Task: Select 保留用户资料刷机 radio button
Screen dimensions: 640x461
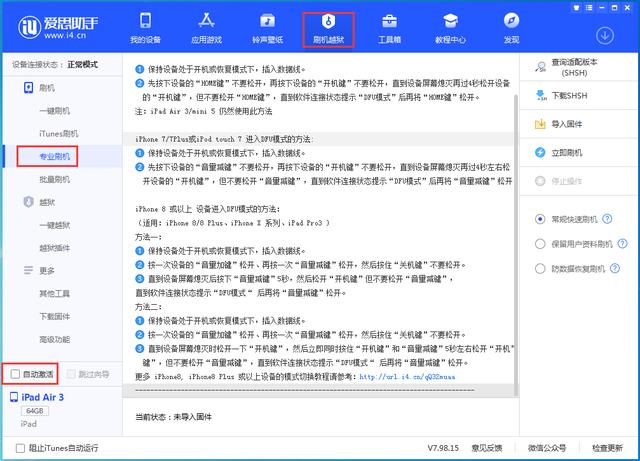Action: [x=540, y=244]
